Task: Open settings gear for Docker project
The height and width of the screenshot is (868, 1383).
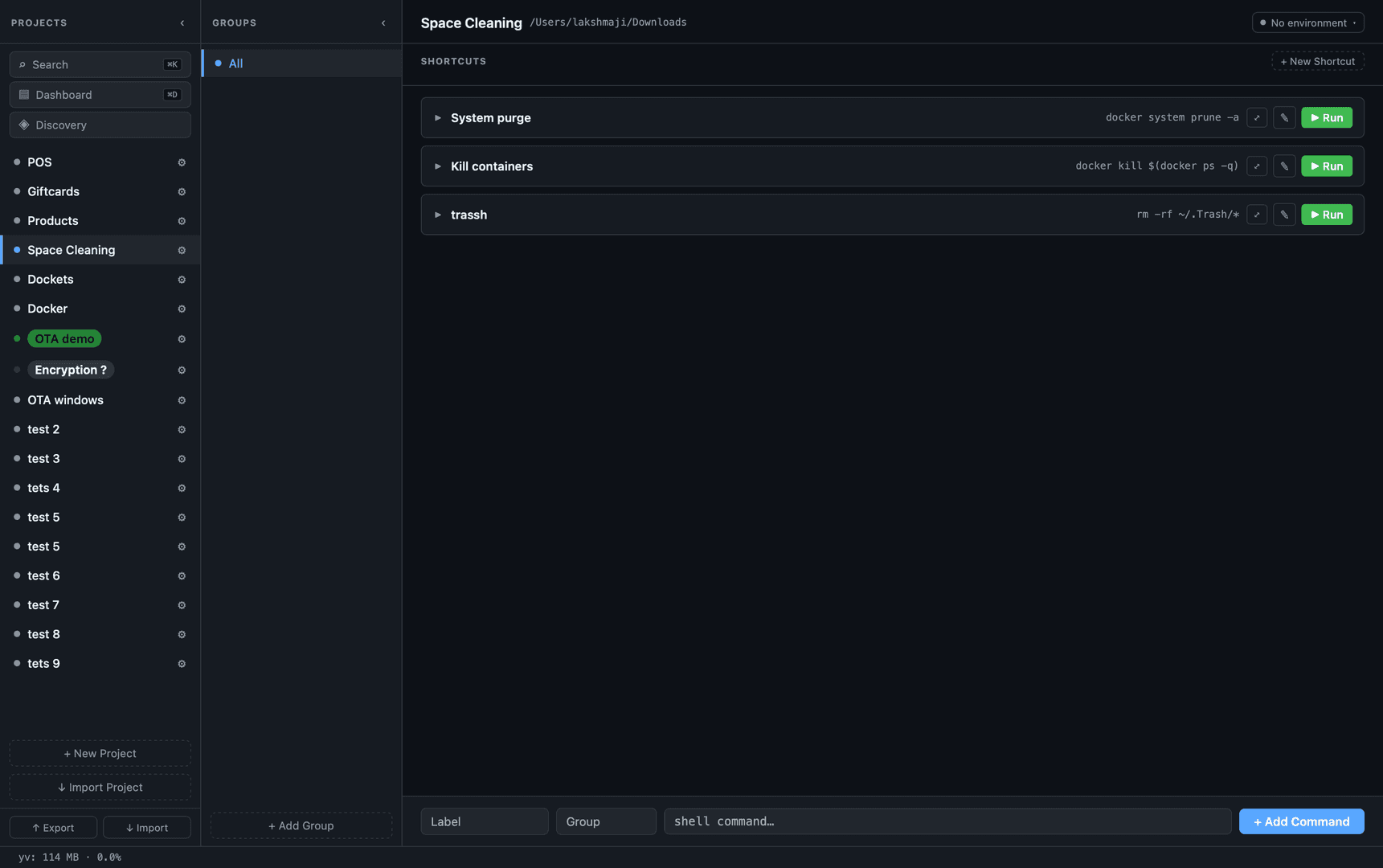Action: point(182,309)
